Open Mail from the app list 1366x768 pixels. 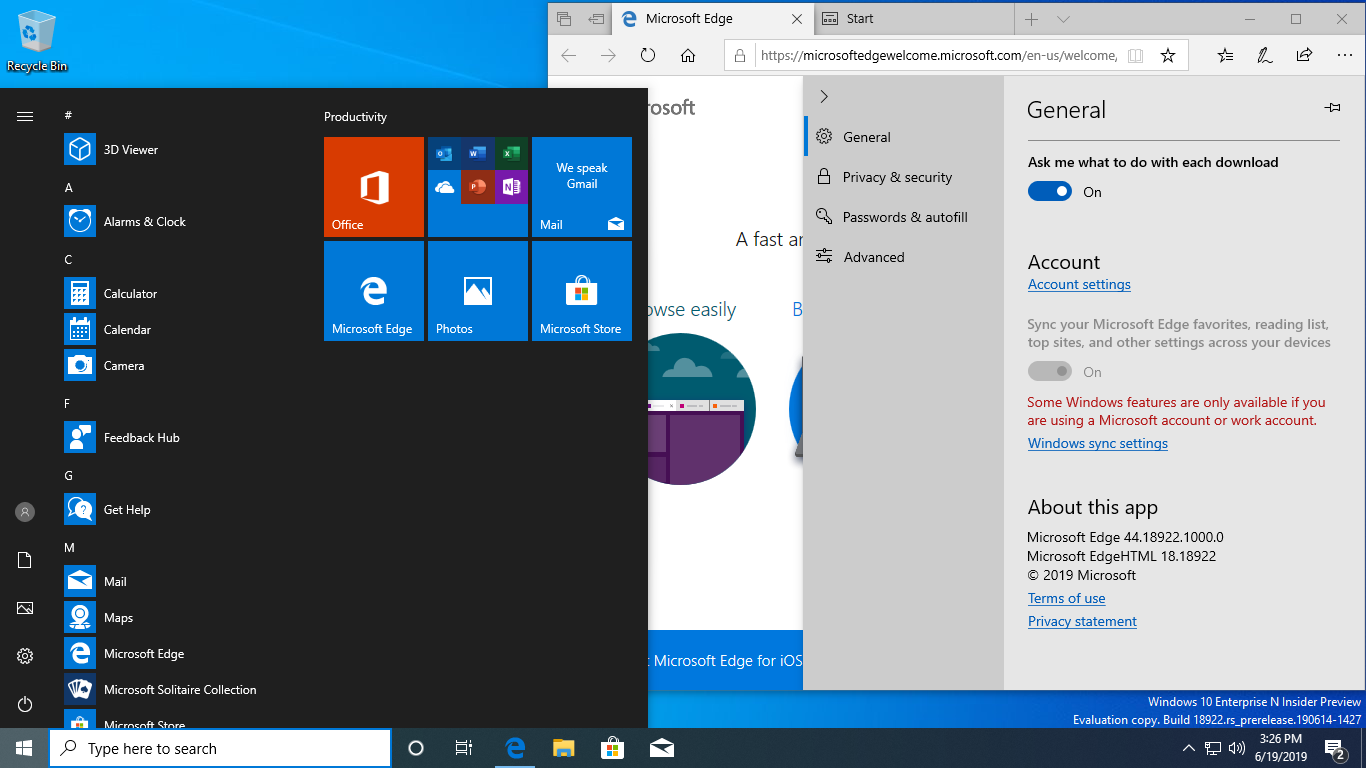pos(180,582)
